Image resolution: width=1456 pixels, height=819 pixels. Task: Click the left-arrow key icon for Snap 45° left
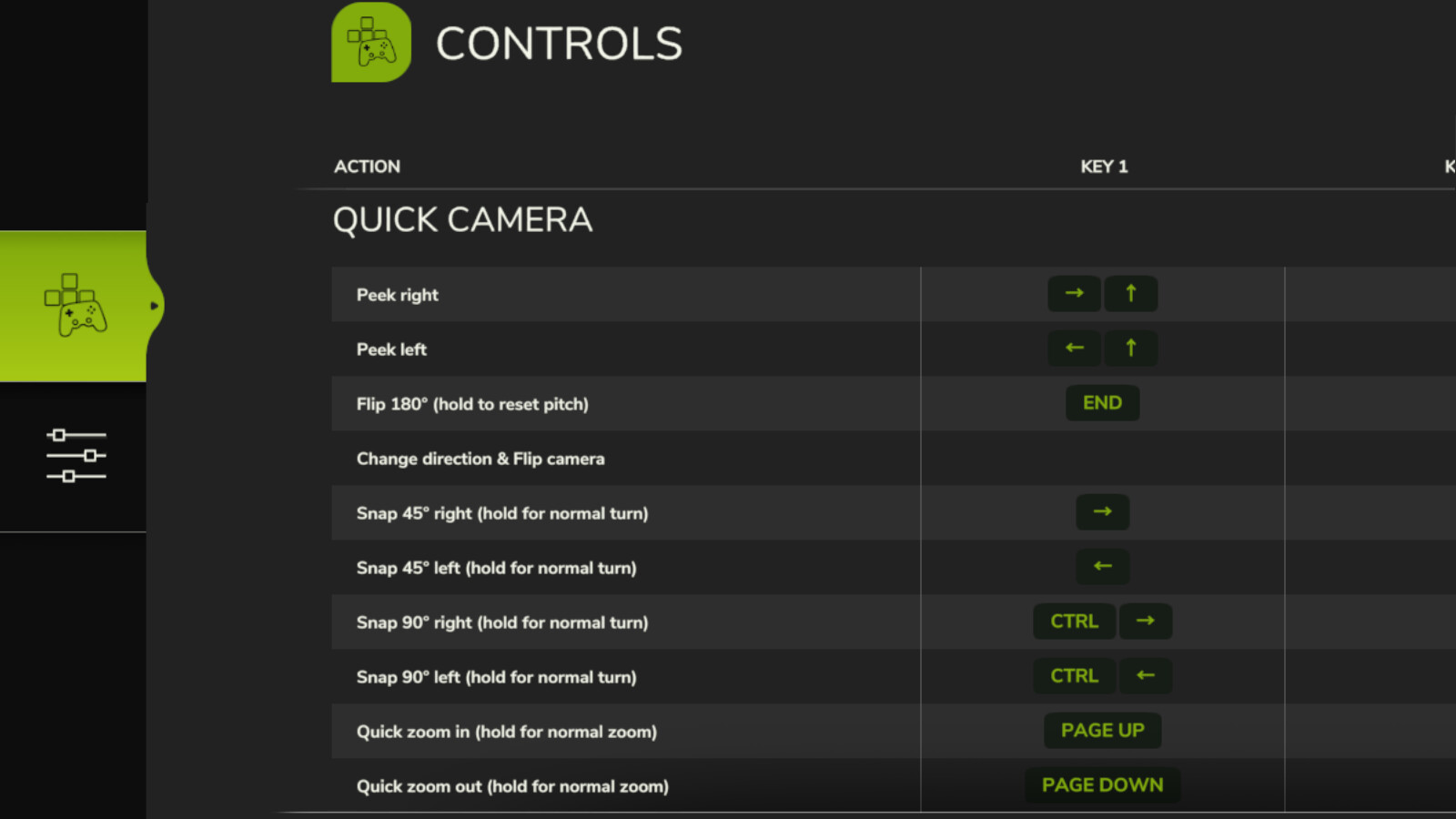[1102, 567]
